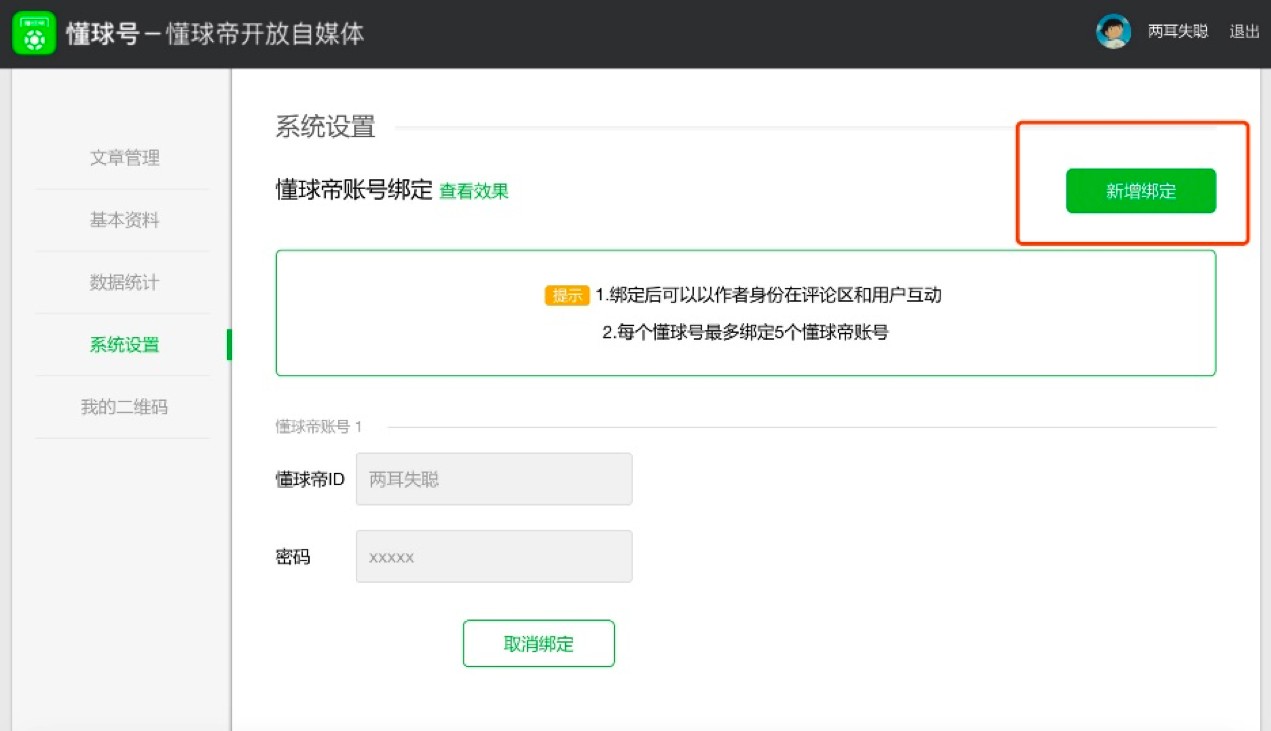Click the 系统设置 page heading

pyautogui.click(x=325, y=127)
